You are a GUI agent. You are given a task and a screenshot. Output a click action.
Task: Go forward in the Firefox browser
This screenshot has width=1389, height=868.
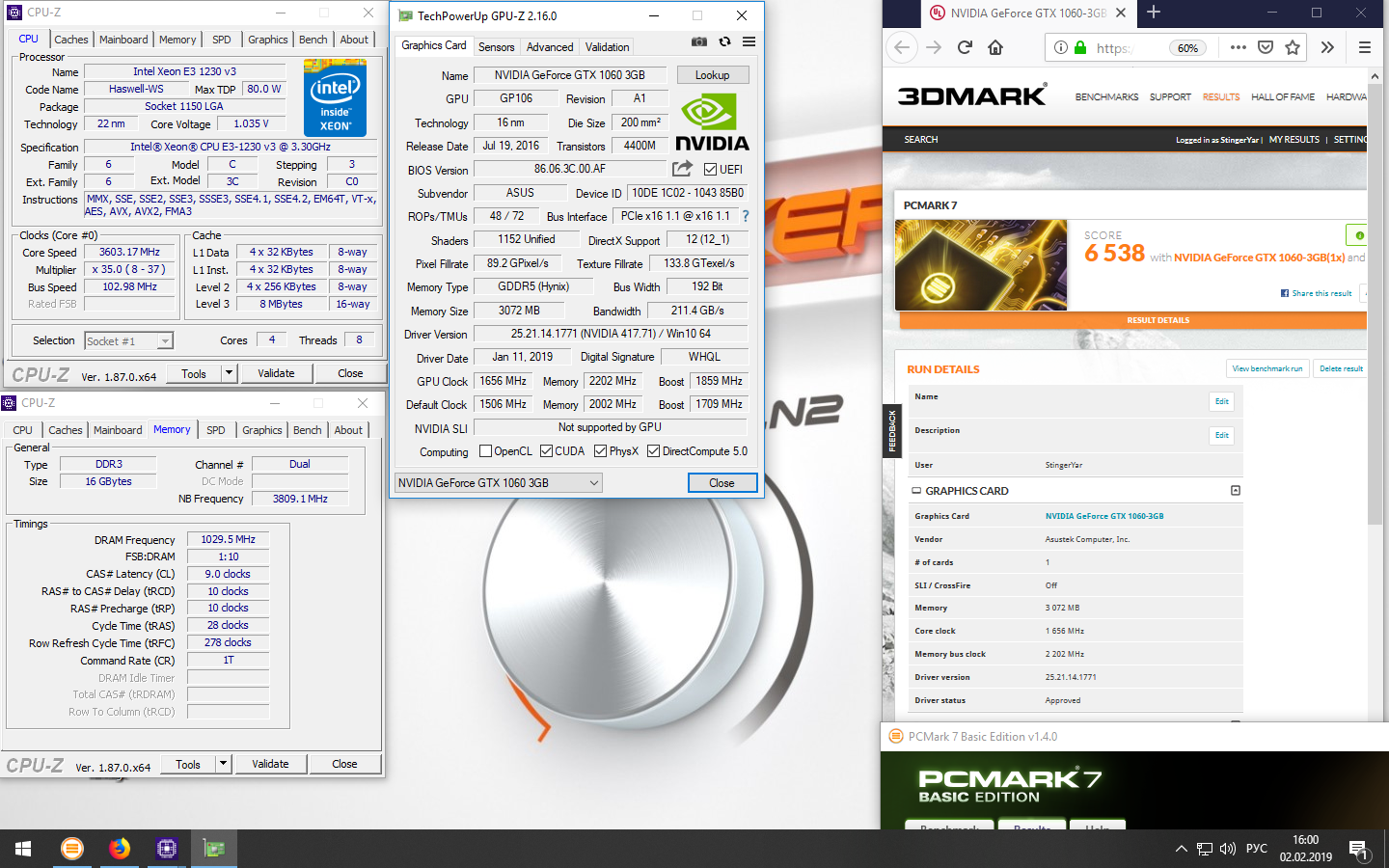(933, 47)
